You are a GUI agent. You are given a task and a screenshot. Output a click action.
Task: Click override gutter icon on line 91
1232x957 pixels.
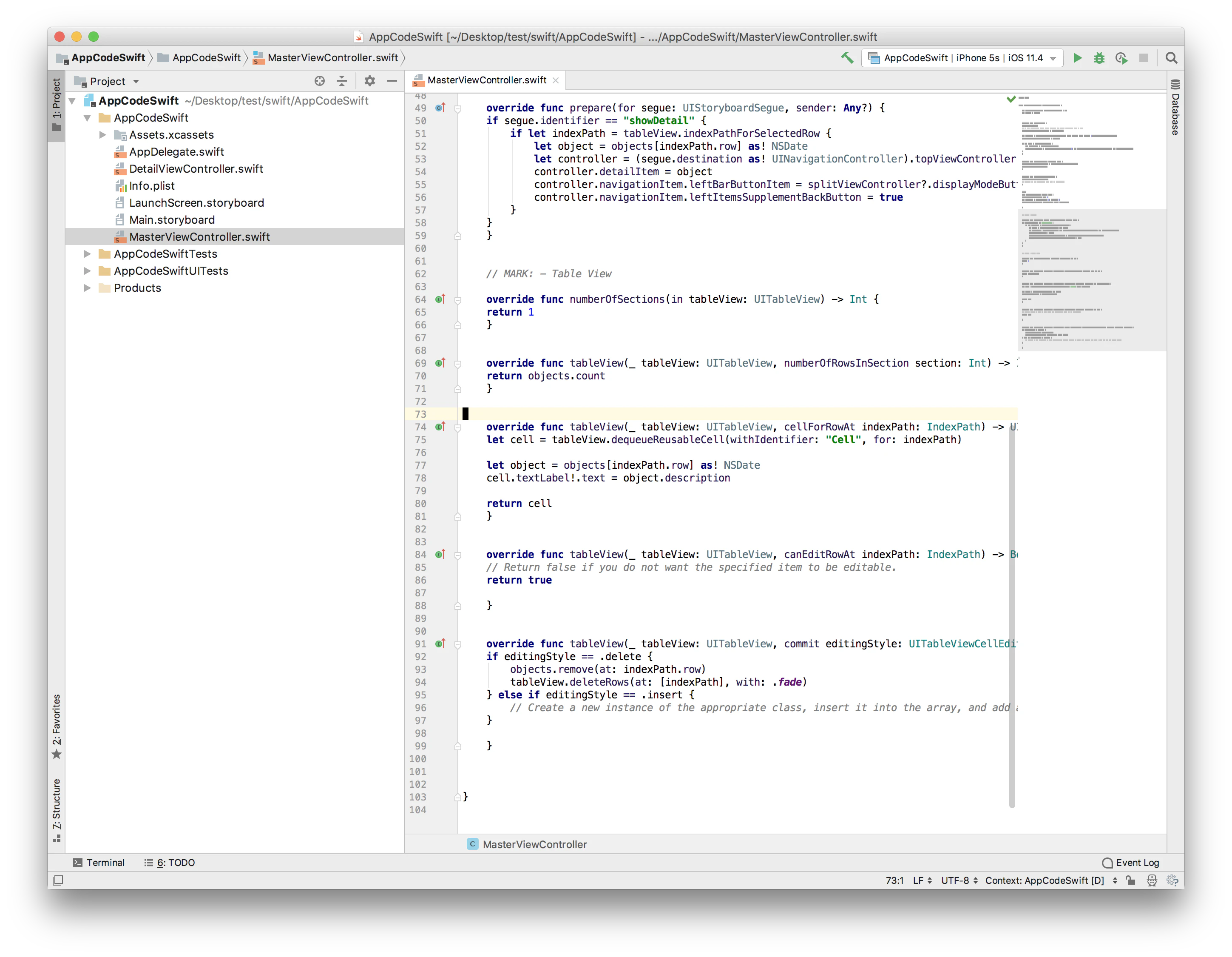440,643
